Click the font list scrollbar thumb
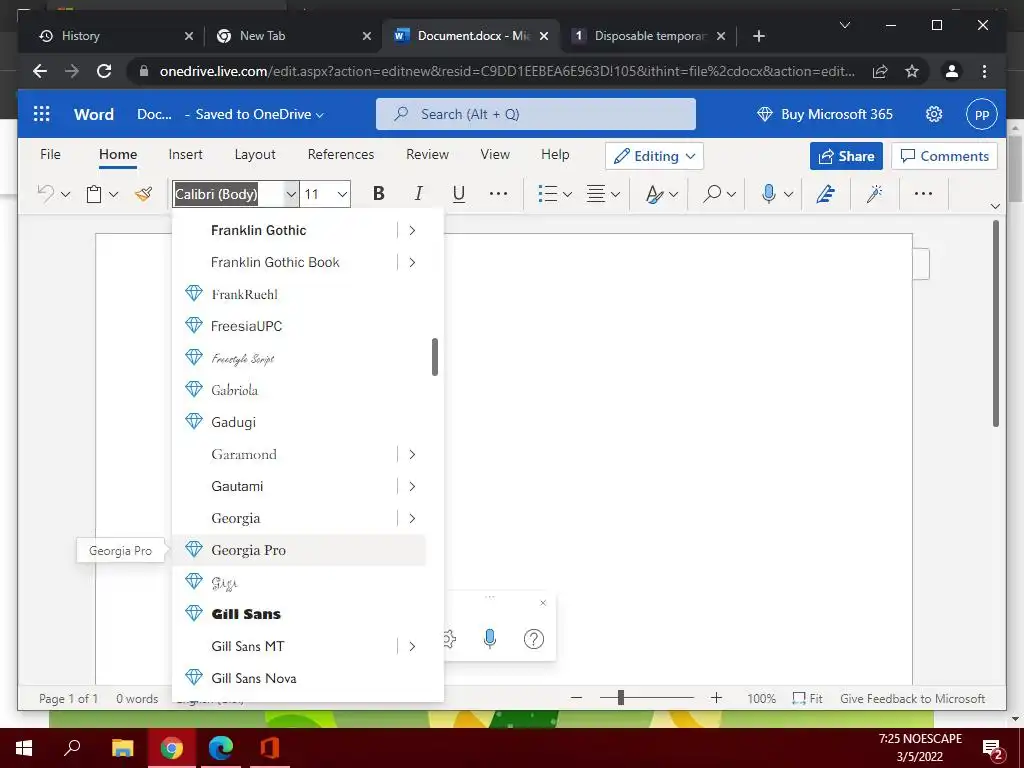 [435, 357]
